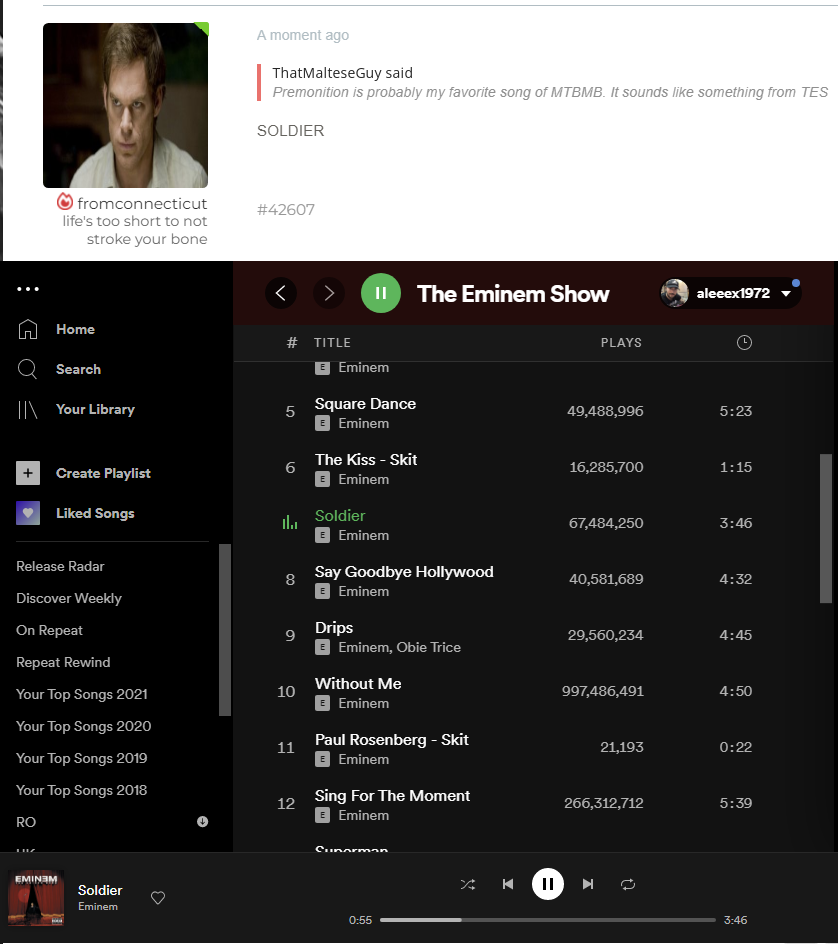Image resolution: width=838 pixels, height=944 pixels.
Task: Toggle shuffle in the player bar
Action: point(468,884)
